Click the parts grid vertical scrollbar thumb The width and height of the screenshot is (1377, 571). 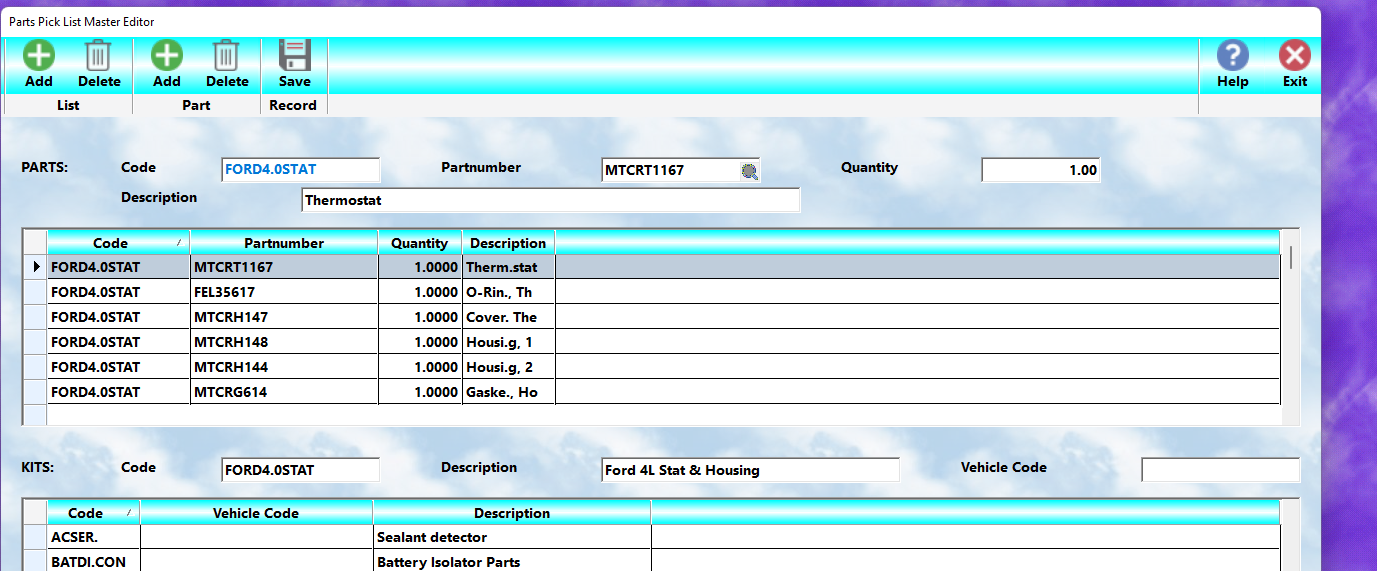pyautogui.click(x=1291, y=257)
